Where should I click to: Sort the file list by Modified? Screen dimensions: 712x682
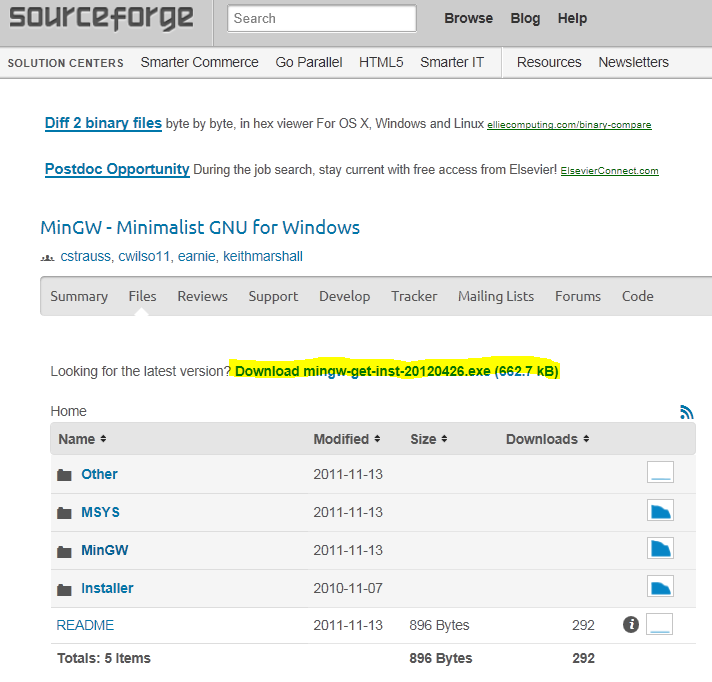pos(347,439)
